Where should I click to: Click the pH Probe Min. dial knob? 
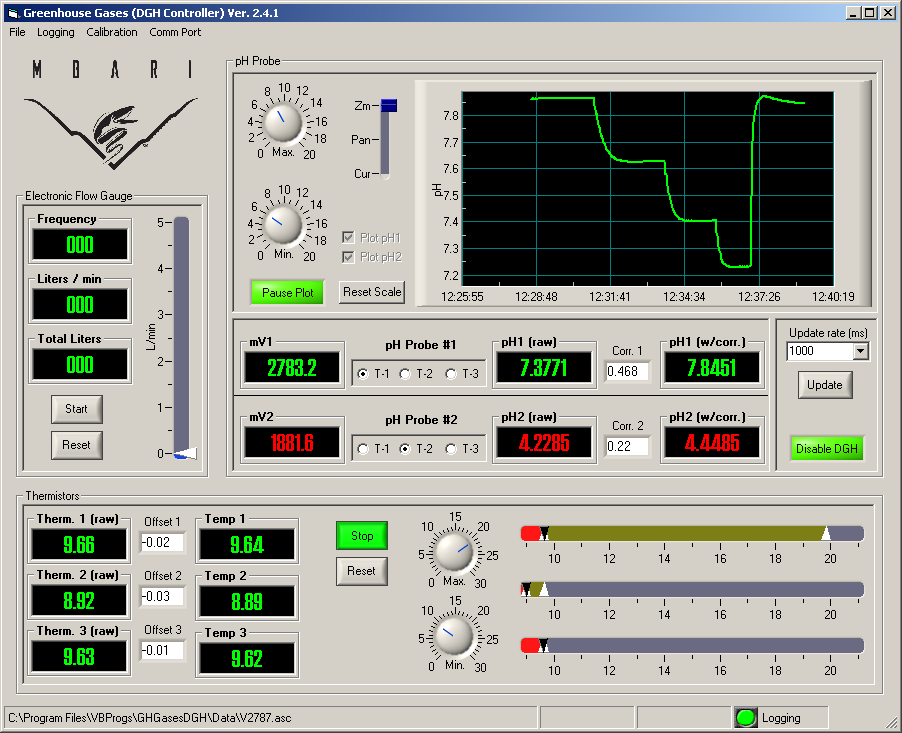coord(282,225)
